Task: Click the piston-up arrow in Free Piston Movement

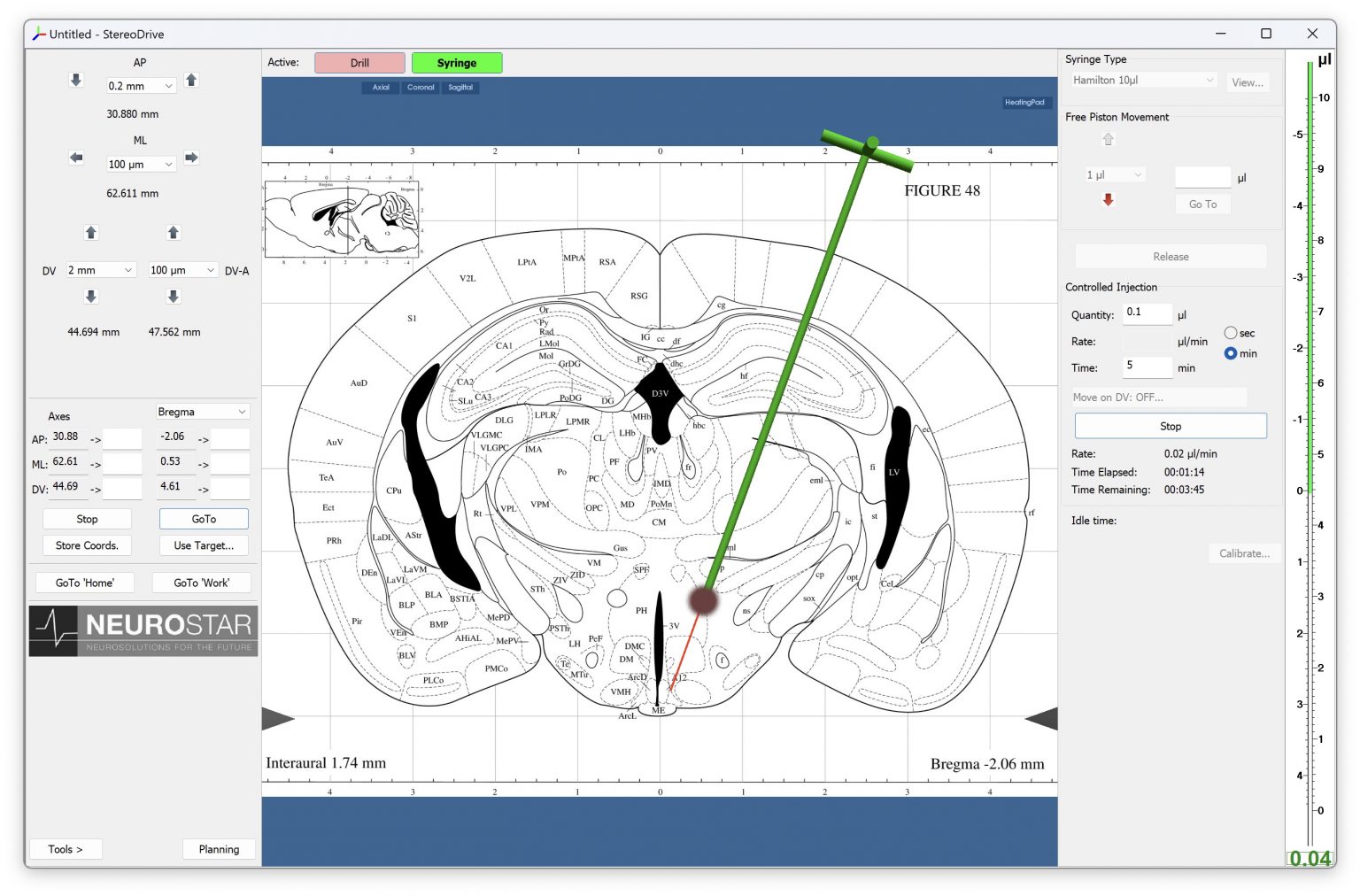Action: point(1108,139)
